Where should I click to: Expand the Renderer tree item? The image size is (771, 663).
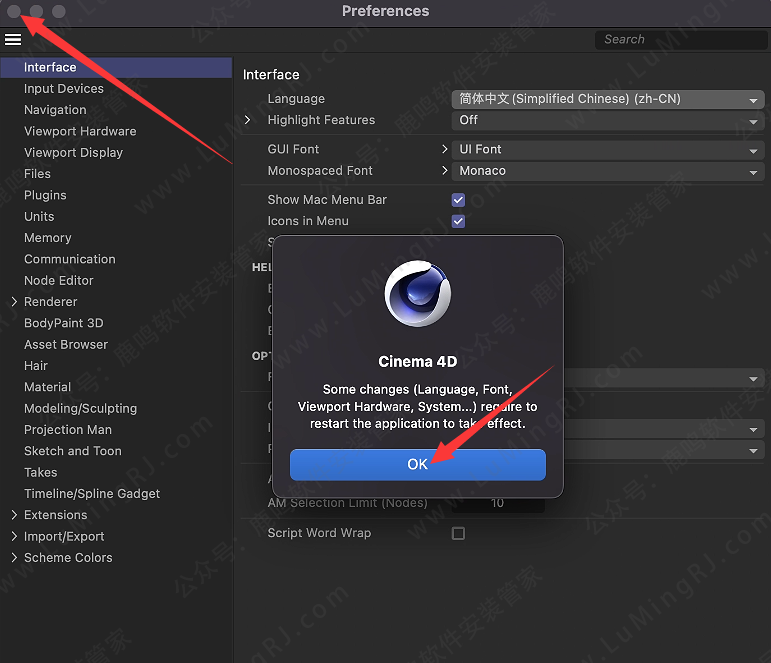pos(14,302)
